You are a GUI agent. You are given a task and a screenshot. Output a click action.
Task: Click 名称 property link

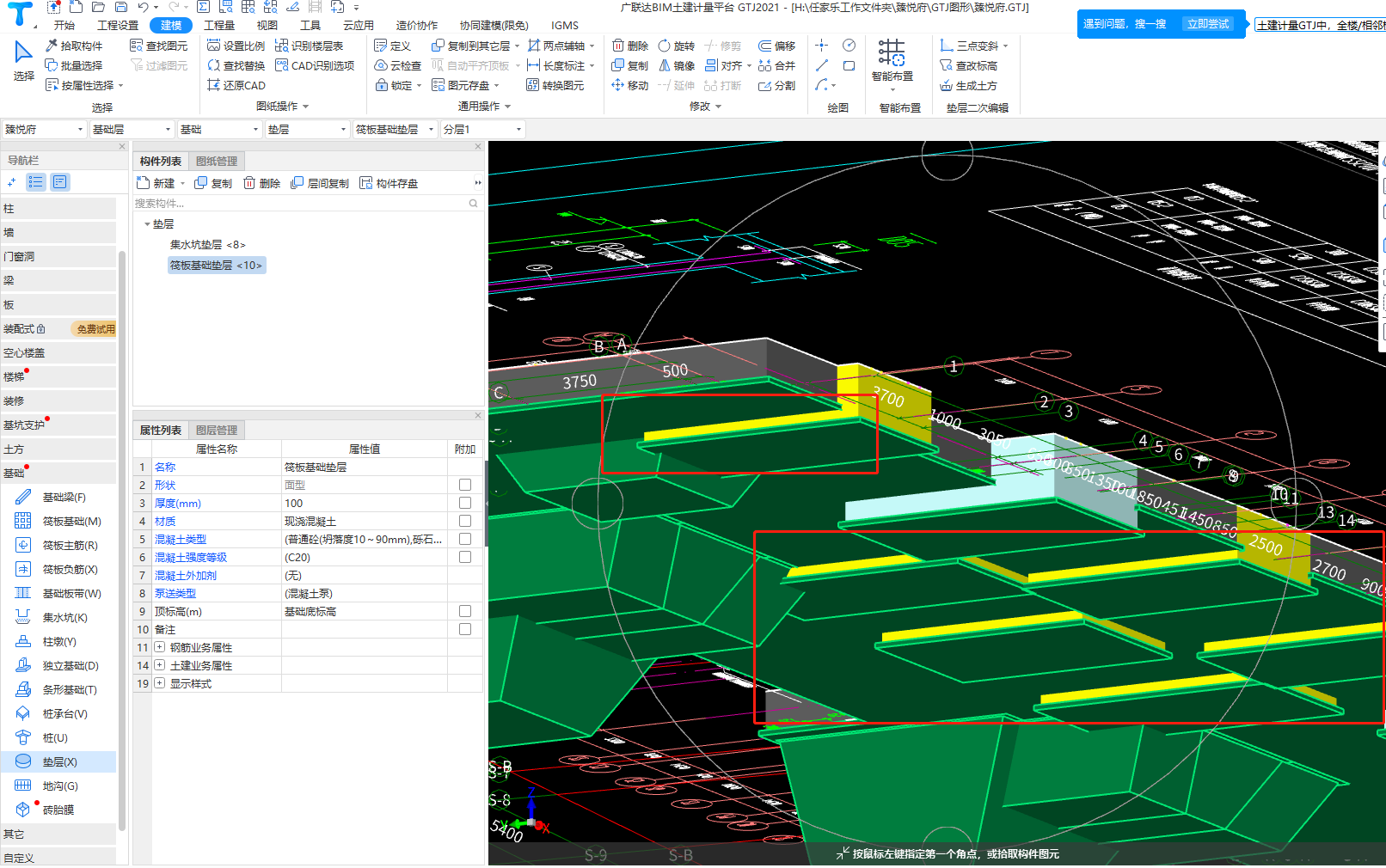click(165, 467)
